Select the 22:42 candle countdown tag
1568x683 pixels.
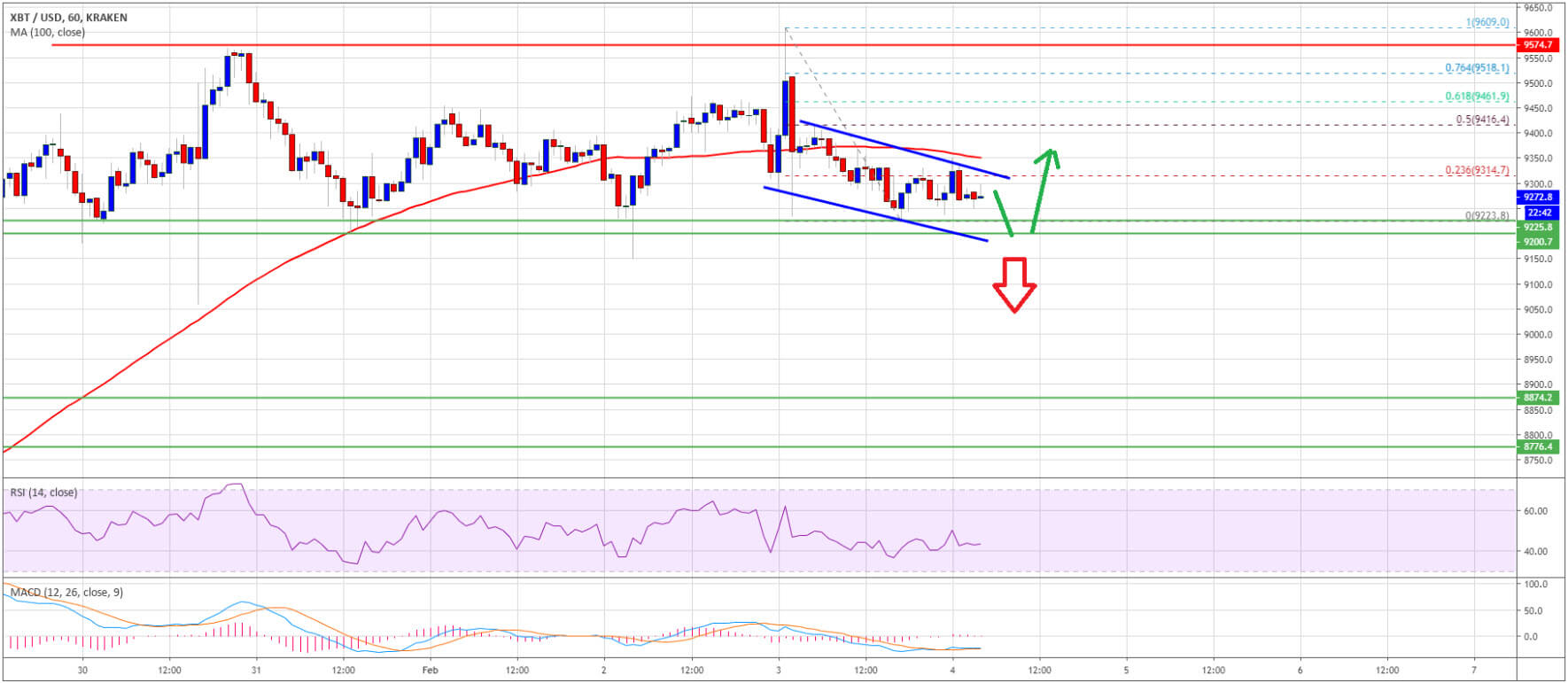click(x=1539, y=213)
